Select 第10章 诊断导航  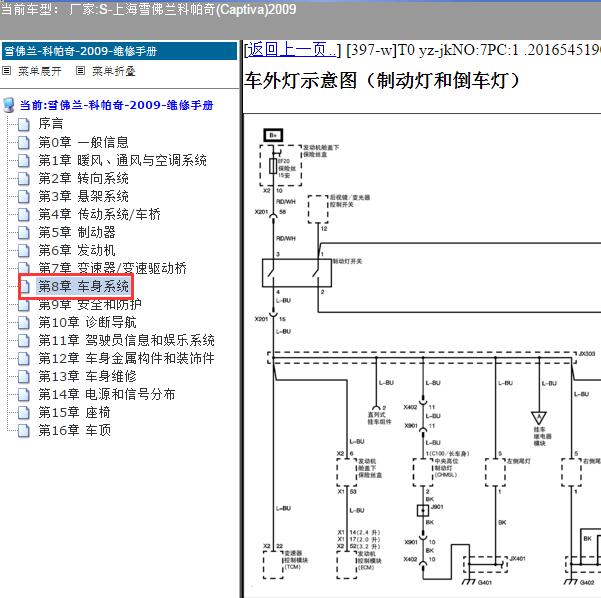87,322
